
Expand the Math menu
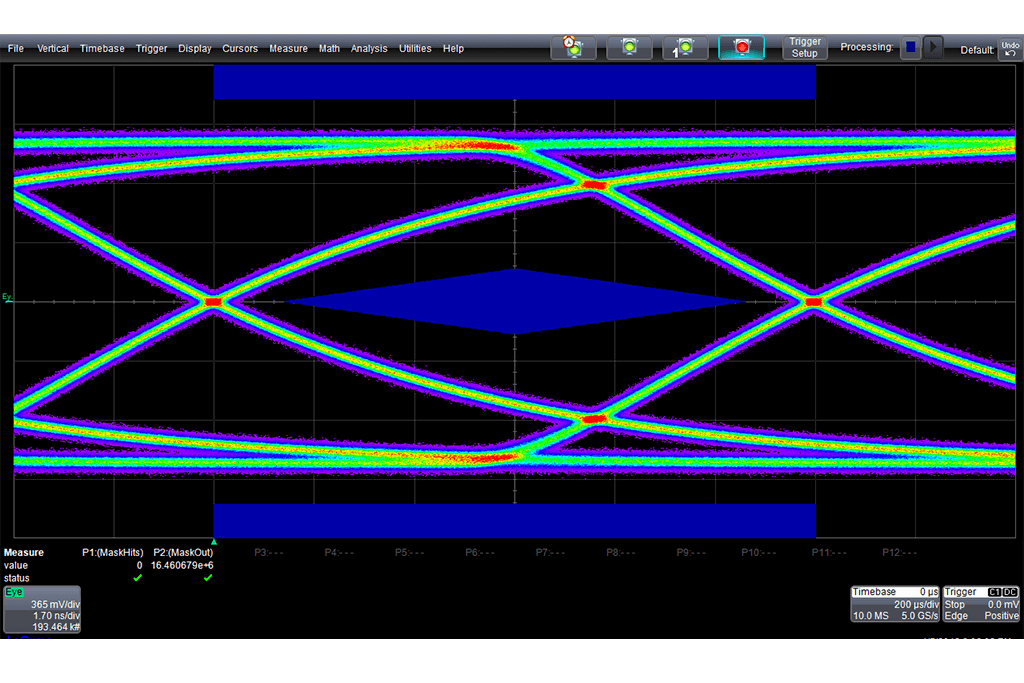tap(329, 48)
